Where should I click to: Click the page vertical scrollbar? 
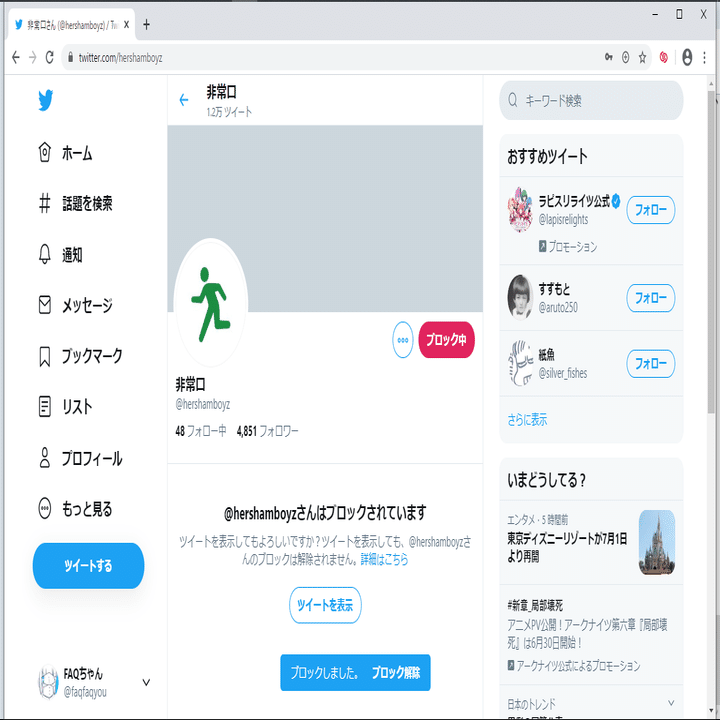point(711,253)
